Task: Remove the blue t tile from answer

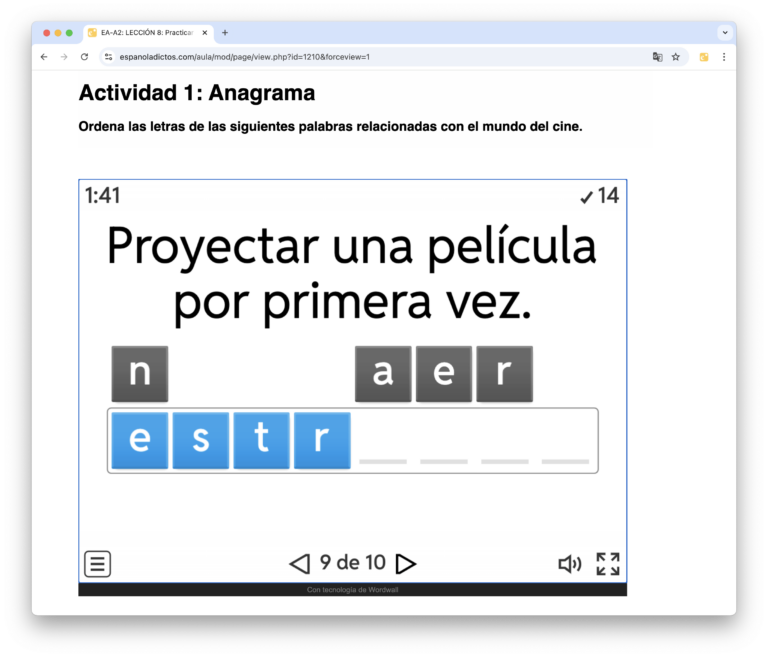Action: (262, 440)
